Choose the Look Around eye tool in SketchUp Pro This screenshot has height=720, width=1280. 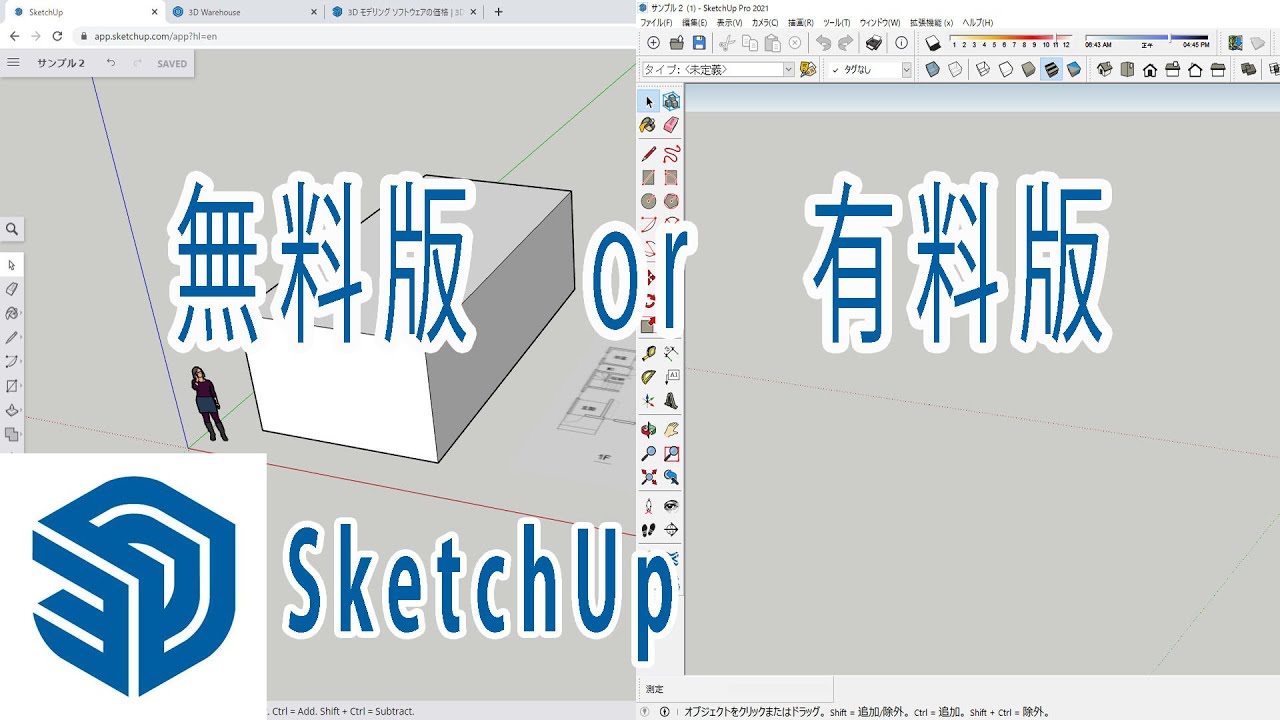click(x=671, y=506)
